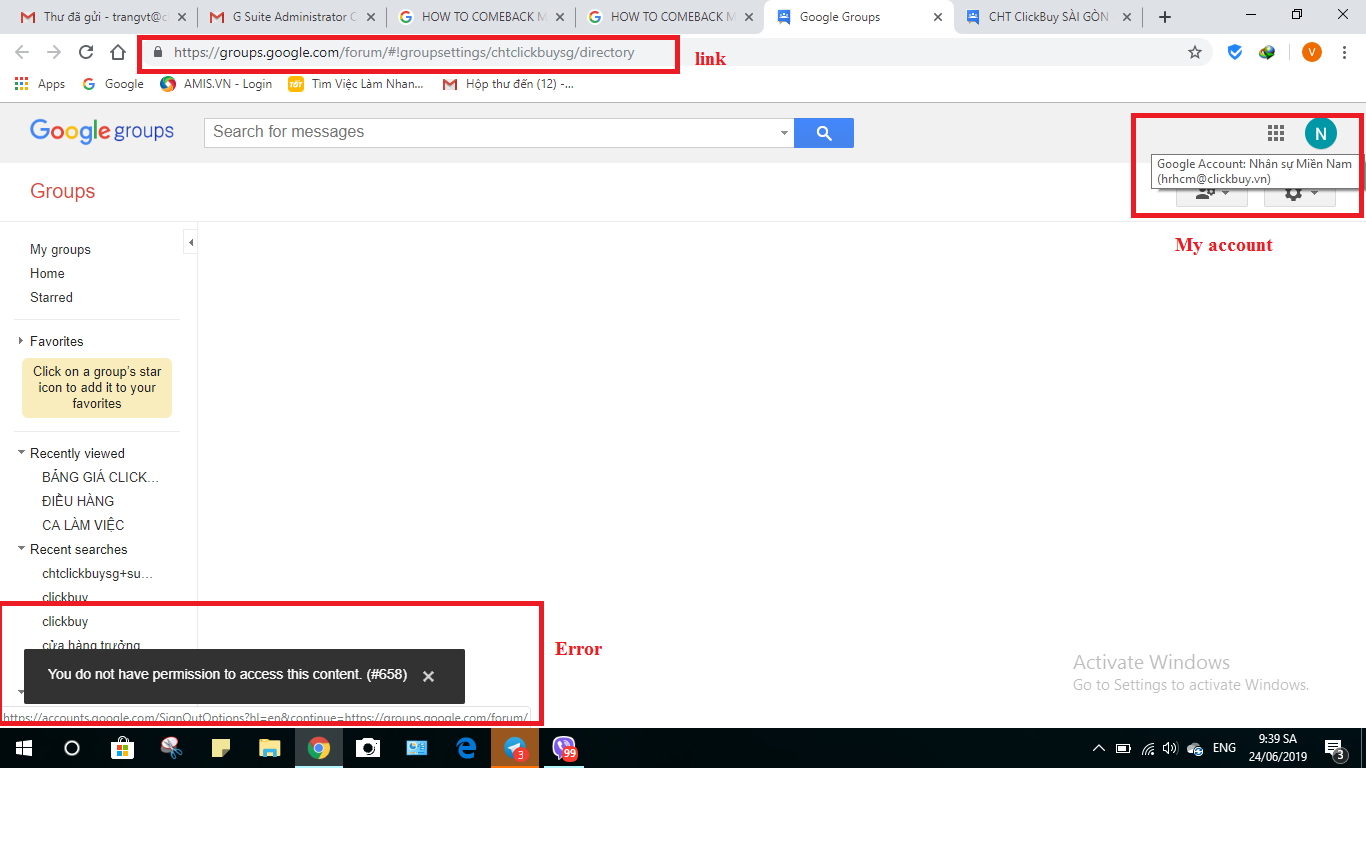Image resolution: width=1366 pixels, height=850 pixels.
Task: Switch to CHT ClickBuy SÀI GÒN tab
Action: pos(1047,17)
